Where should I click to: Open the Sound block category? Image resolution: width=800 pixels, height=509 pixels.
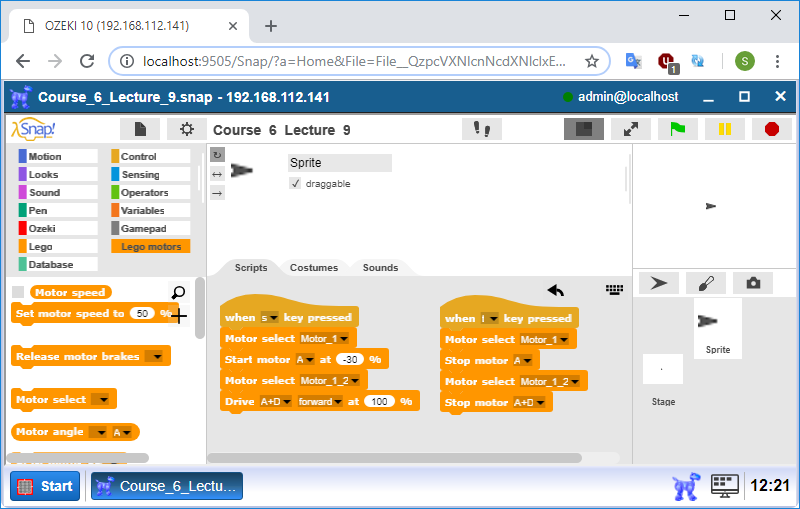point(58,192)
